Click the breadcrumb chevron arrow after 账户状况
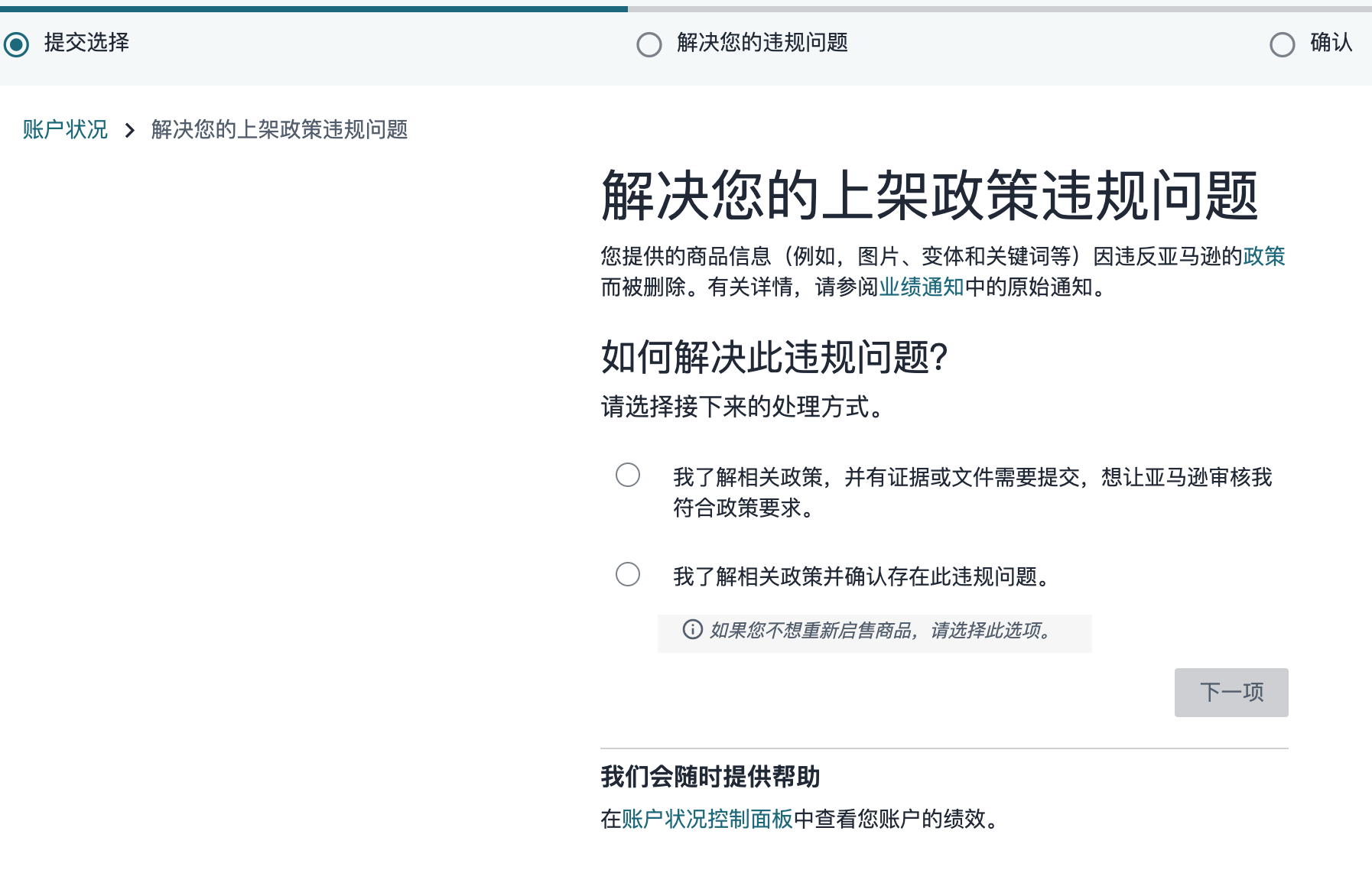 point(129,130)
